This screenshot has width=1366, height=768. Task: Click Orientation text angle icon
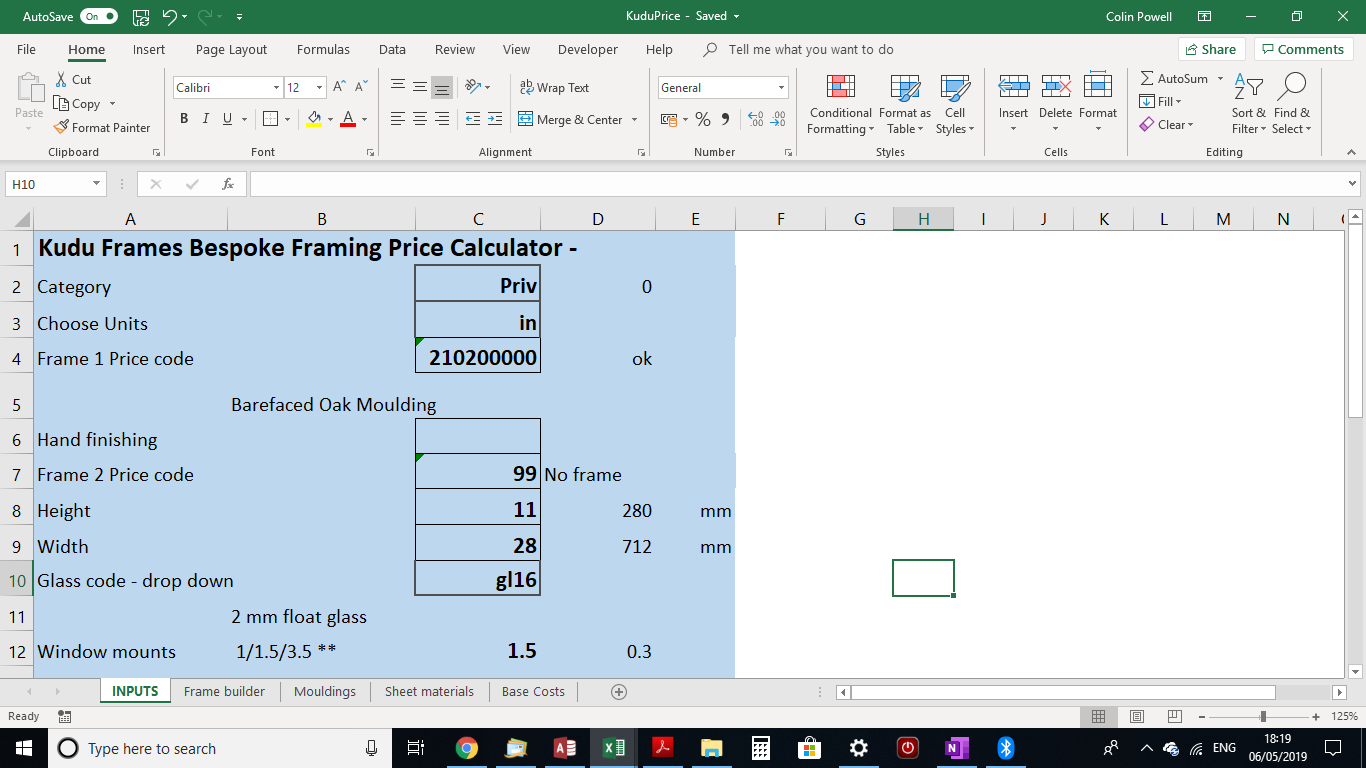(474, 87)
